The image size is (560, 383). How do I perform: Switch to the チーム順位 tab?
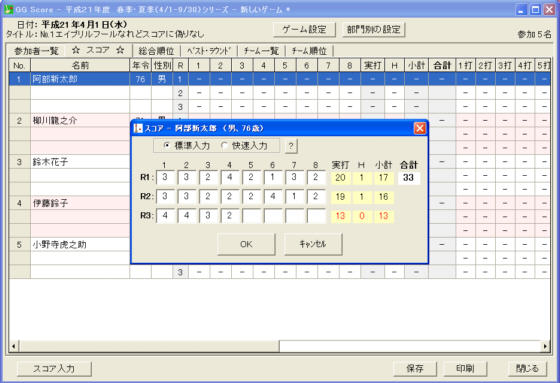click(309, 51)
